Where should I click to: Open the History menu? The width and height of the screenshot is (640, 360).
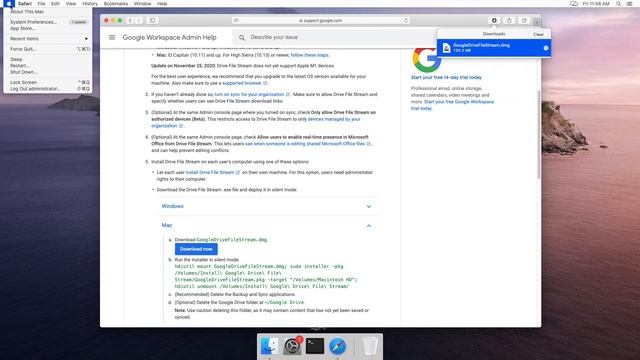tap(90, 4)
